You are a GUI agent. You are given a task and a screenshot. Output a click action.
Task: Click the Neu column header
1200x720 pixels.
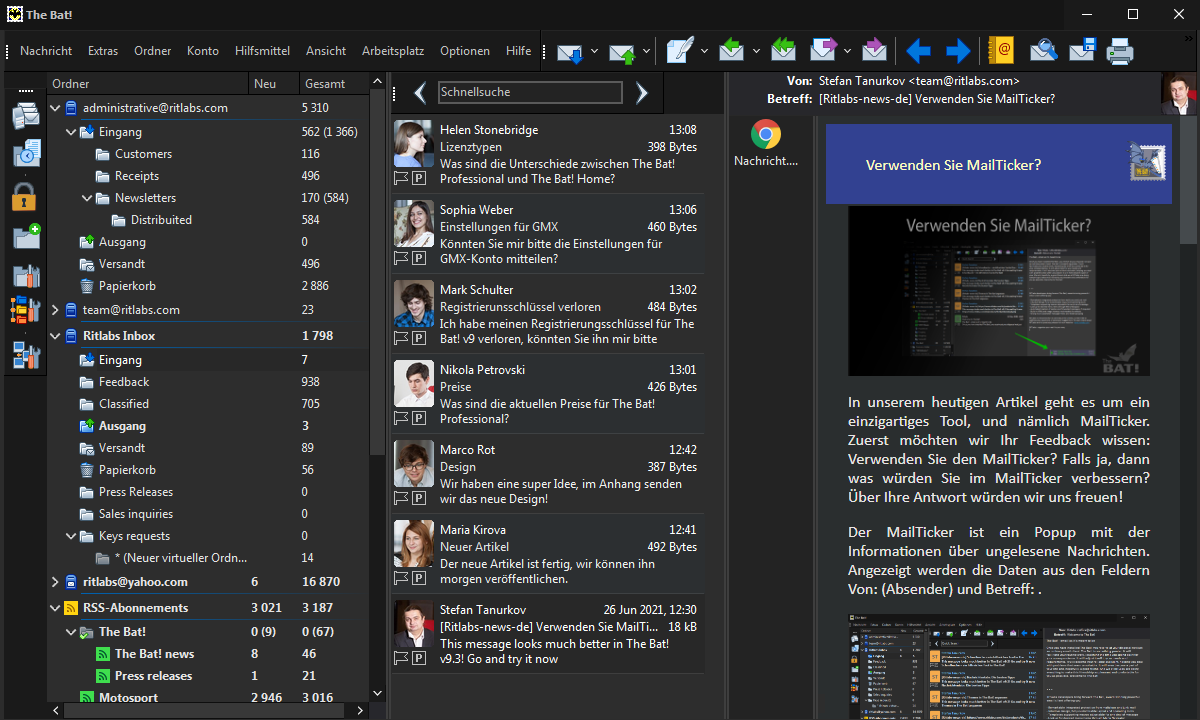(x=273, y=84)
